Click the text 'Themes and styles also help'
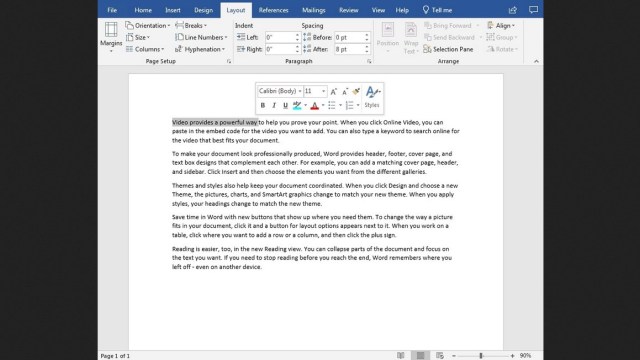 210,185
